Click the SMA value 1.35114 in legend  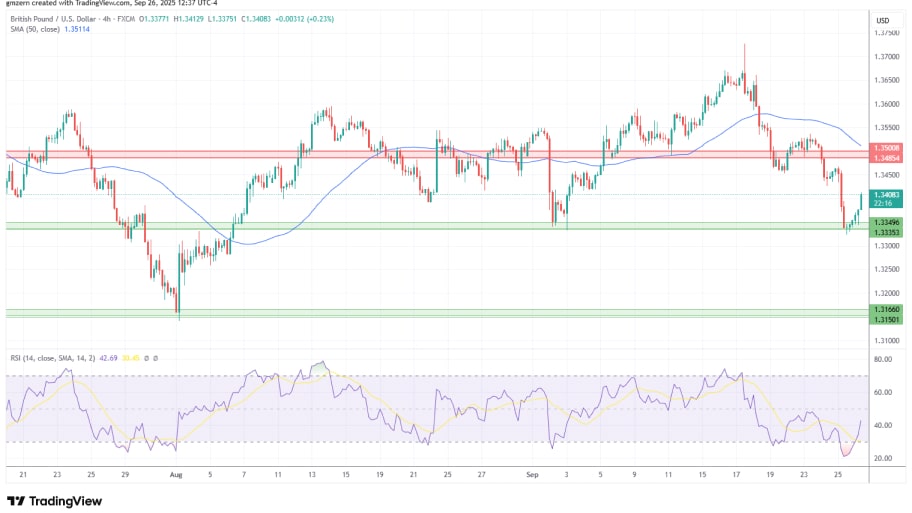[77, 29]
